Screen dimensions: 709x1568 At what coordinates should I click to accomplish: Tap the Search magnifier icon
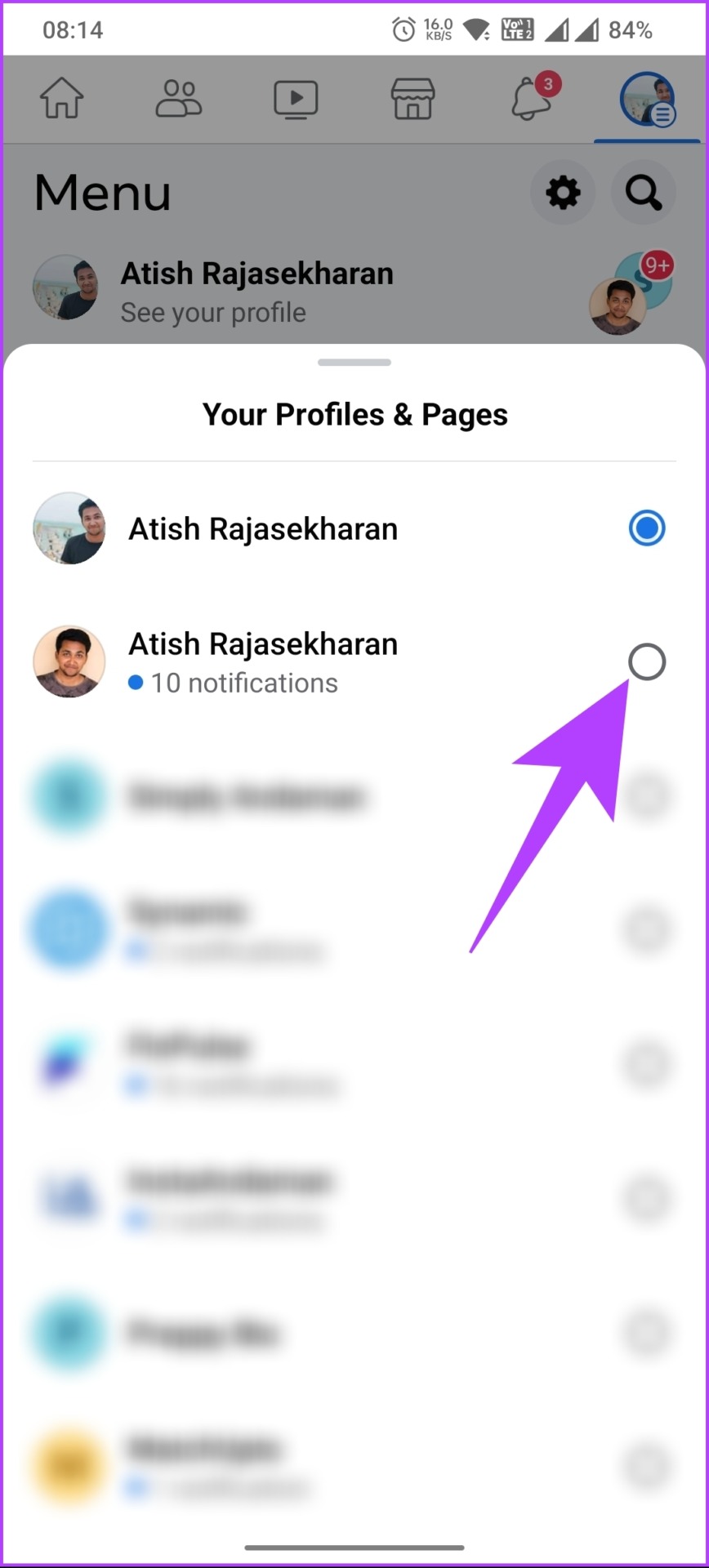[x=644, y=193]
